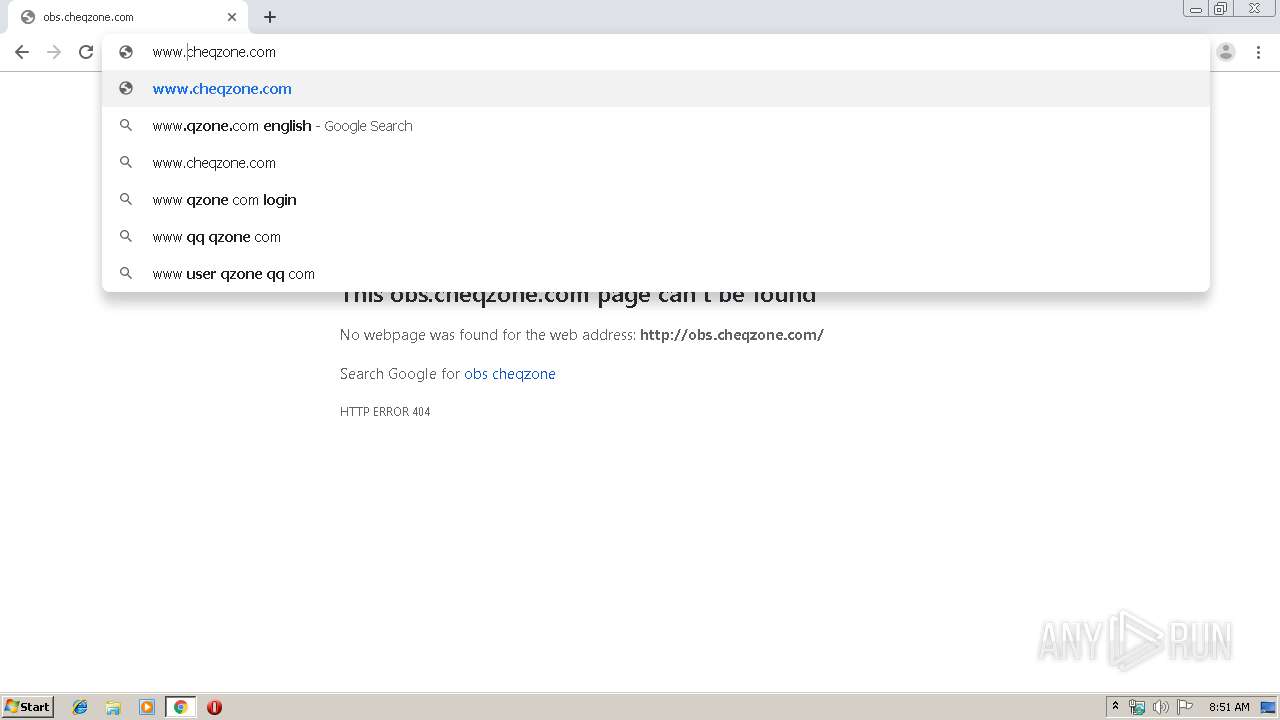The height and width of the screenshot is (720, 1280).
Task: Click the show desktop monitor icon
Action: (1269, 707)
